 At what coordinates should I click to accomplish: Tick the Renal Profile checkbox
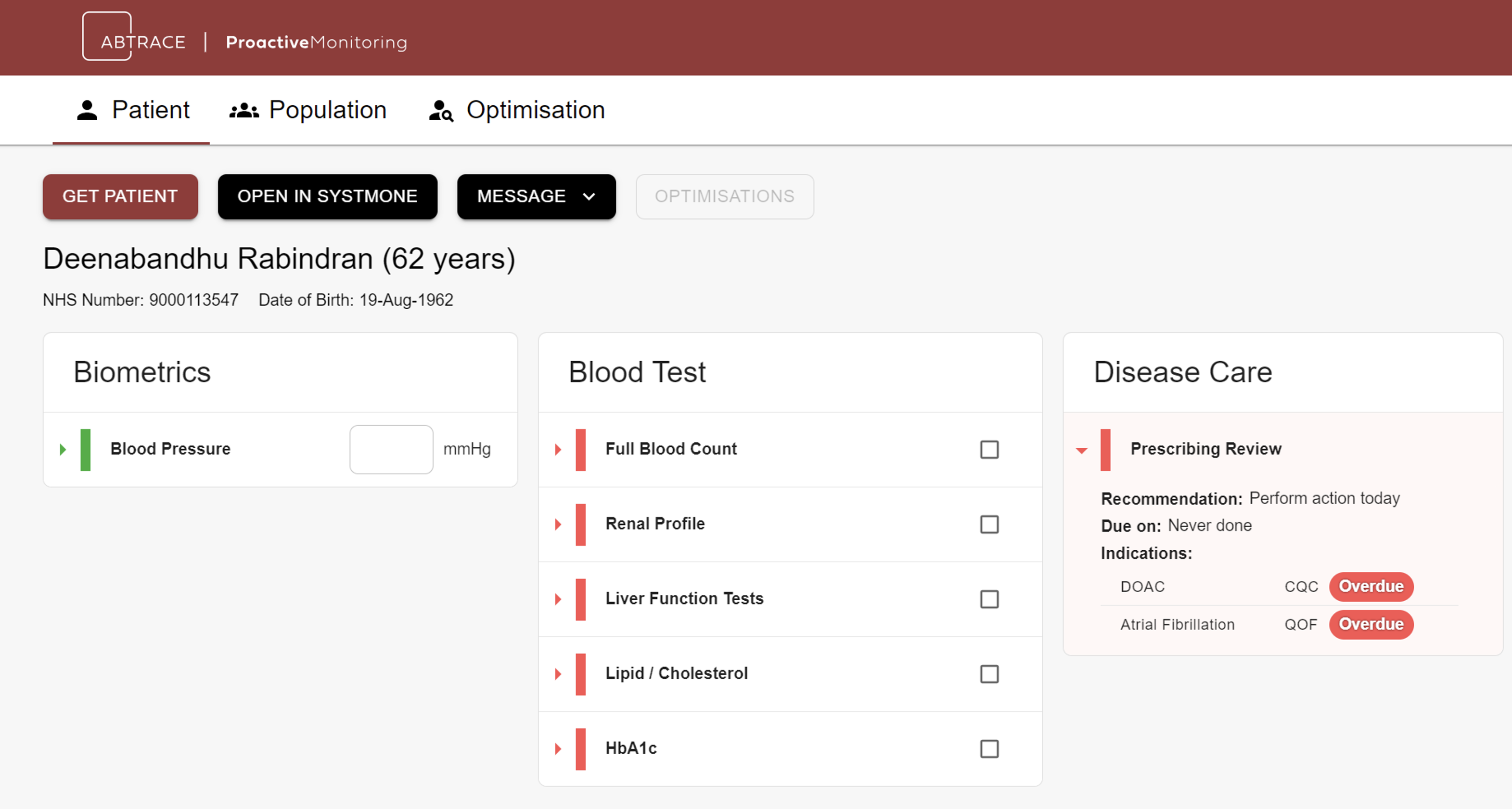(x=989, y=524)
